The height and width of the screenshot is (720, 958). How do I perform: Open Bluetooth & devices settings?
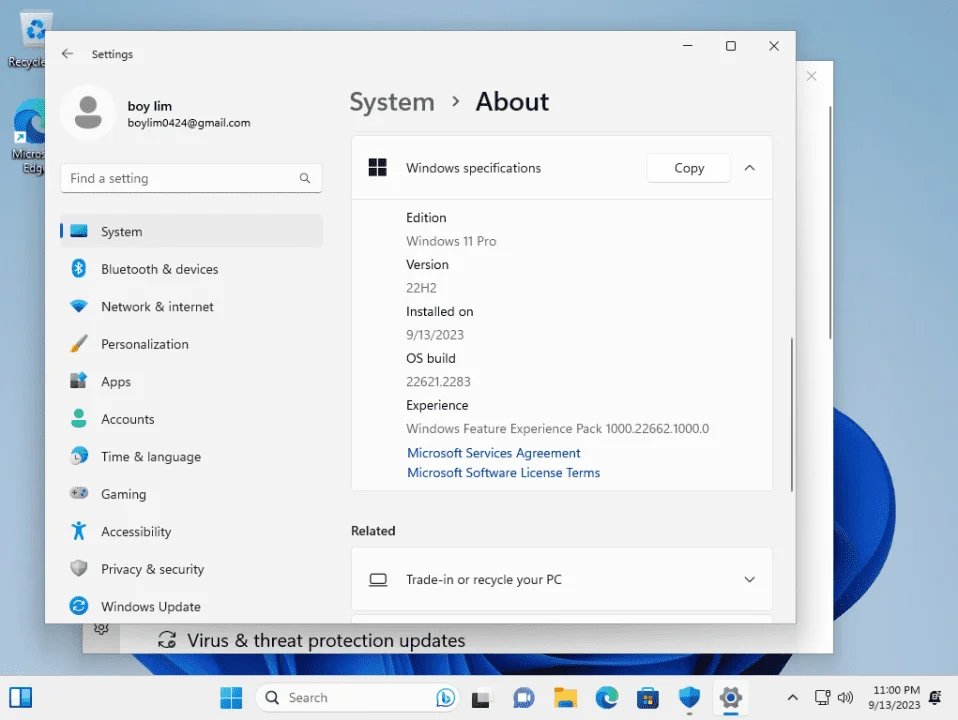[191, 269]
